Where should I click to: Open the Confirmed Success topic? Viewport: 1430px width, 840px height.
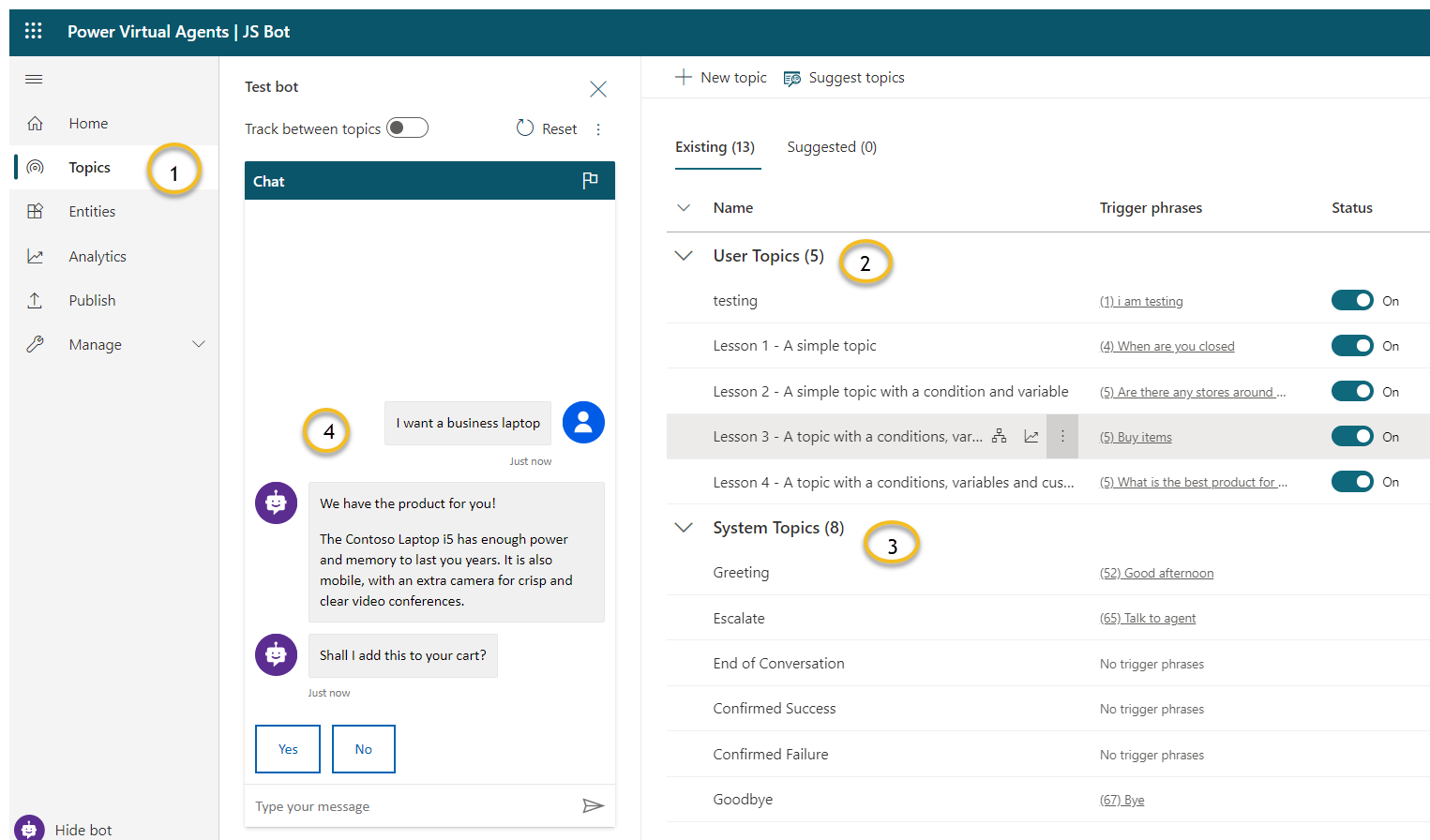tap(775, 708)
